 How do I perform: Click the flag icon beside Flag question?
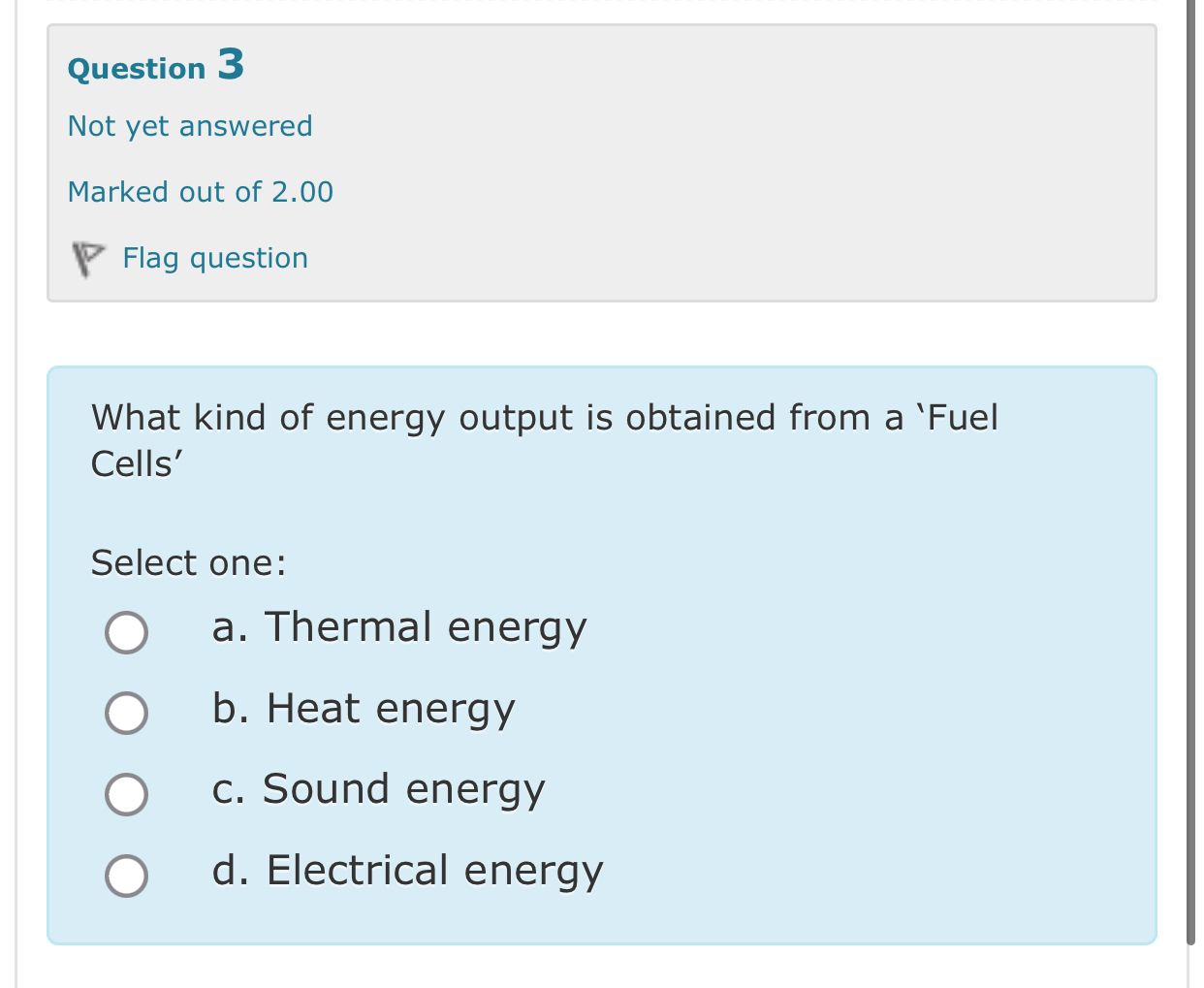86,255
